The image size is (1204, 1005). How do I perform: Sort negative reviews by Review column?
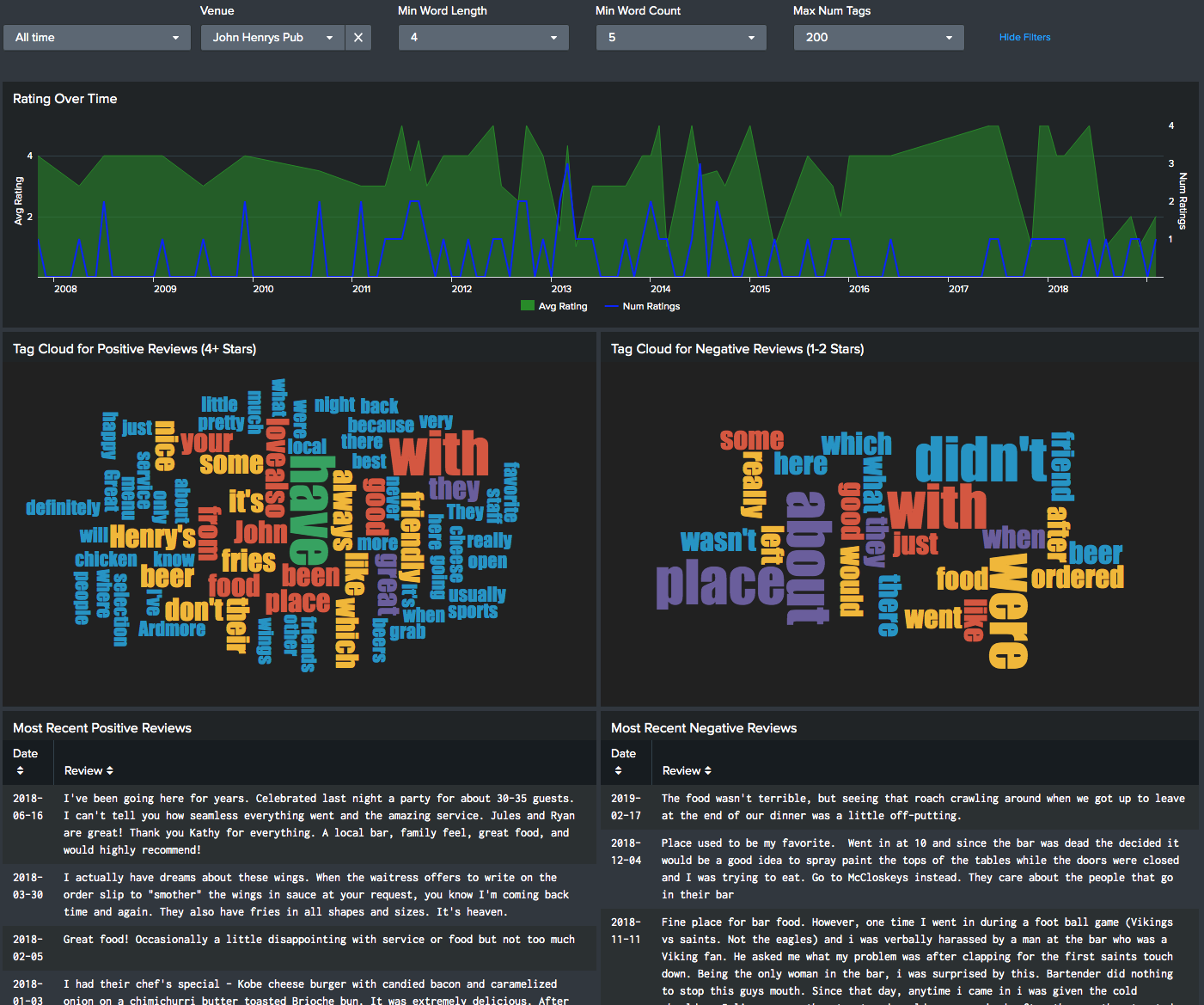687,770
